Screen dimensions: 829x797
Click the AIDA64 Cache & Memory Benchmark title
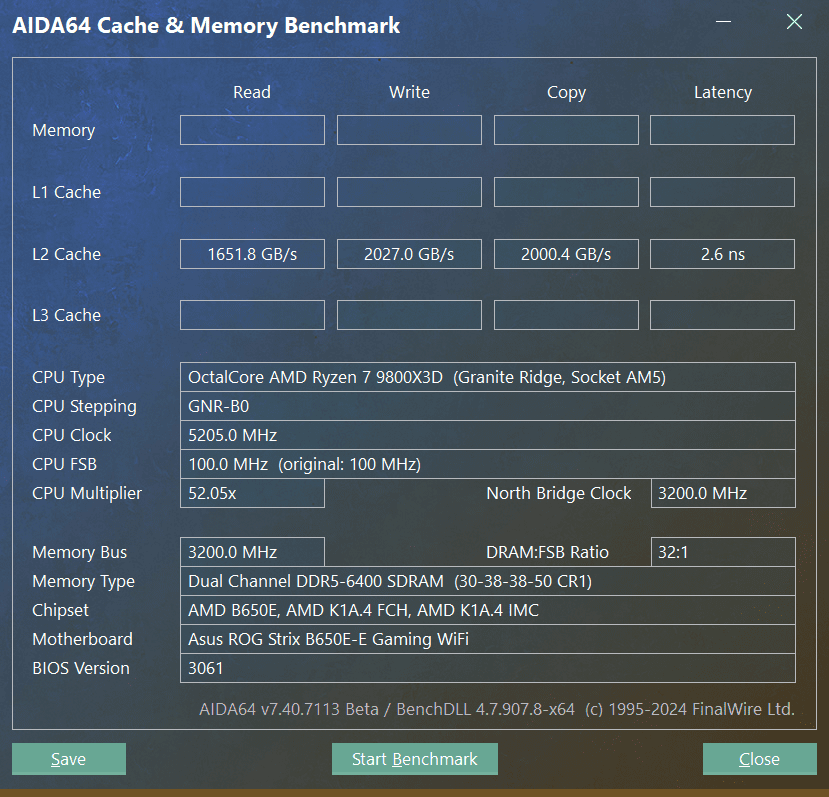click(x=206, y=25)
